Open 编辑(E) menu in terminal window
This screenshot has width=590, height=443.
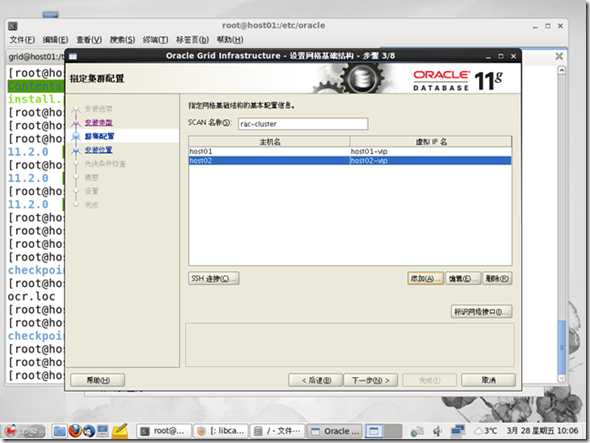click(x=55, y=40)
